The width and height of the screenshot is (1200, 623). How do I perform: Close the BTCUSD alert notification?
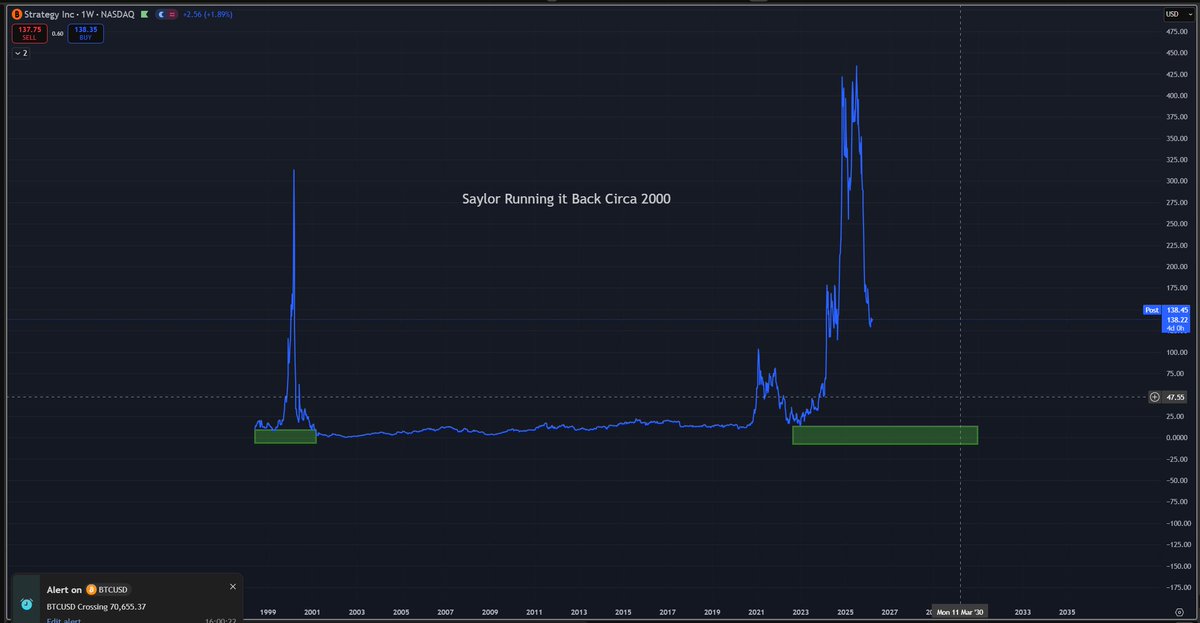tap(233, 587)
